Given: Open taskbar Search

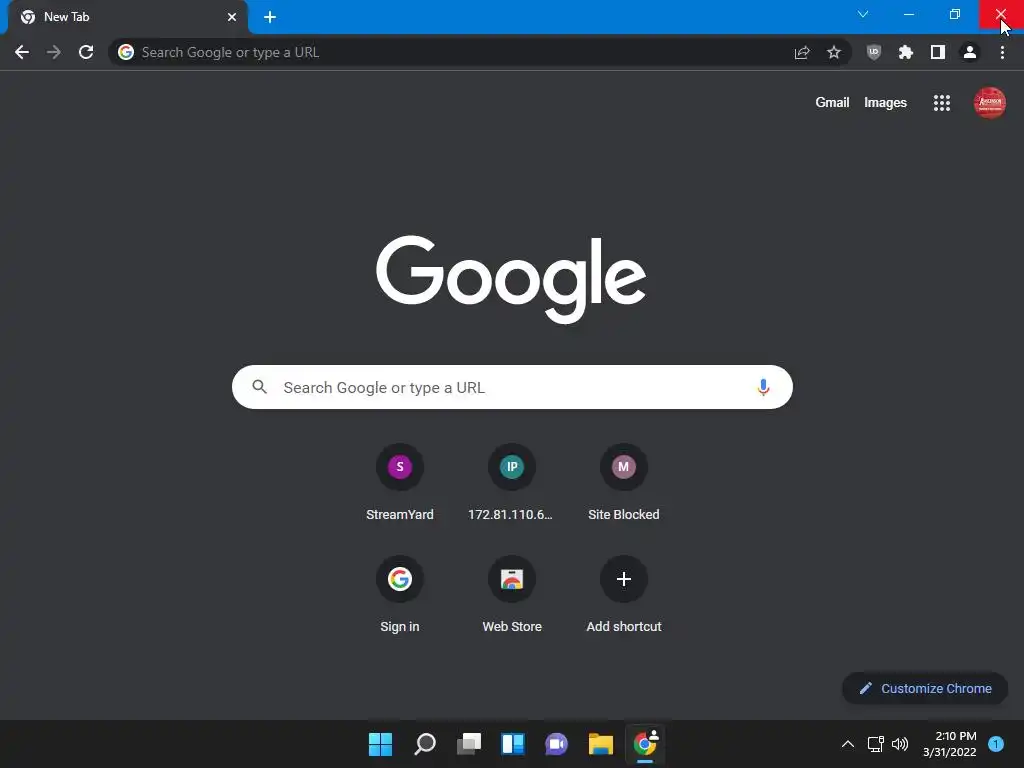Looking at the screenshot, I should click(x=424, y=744).
